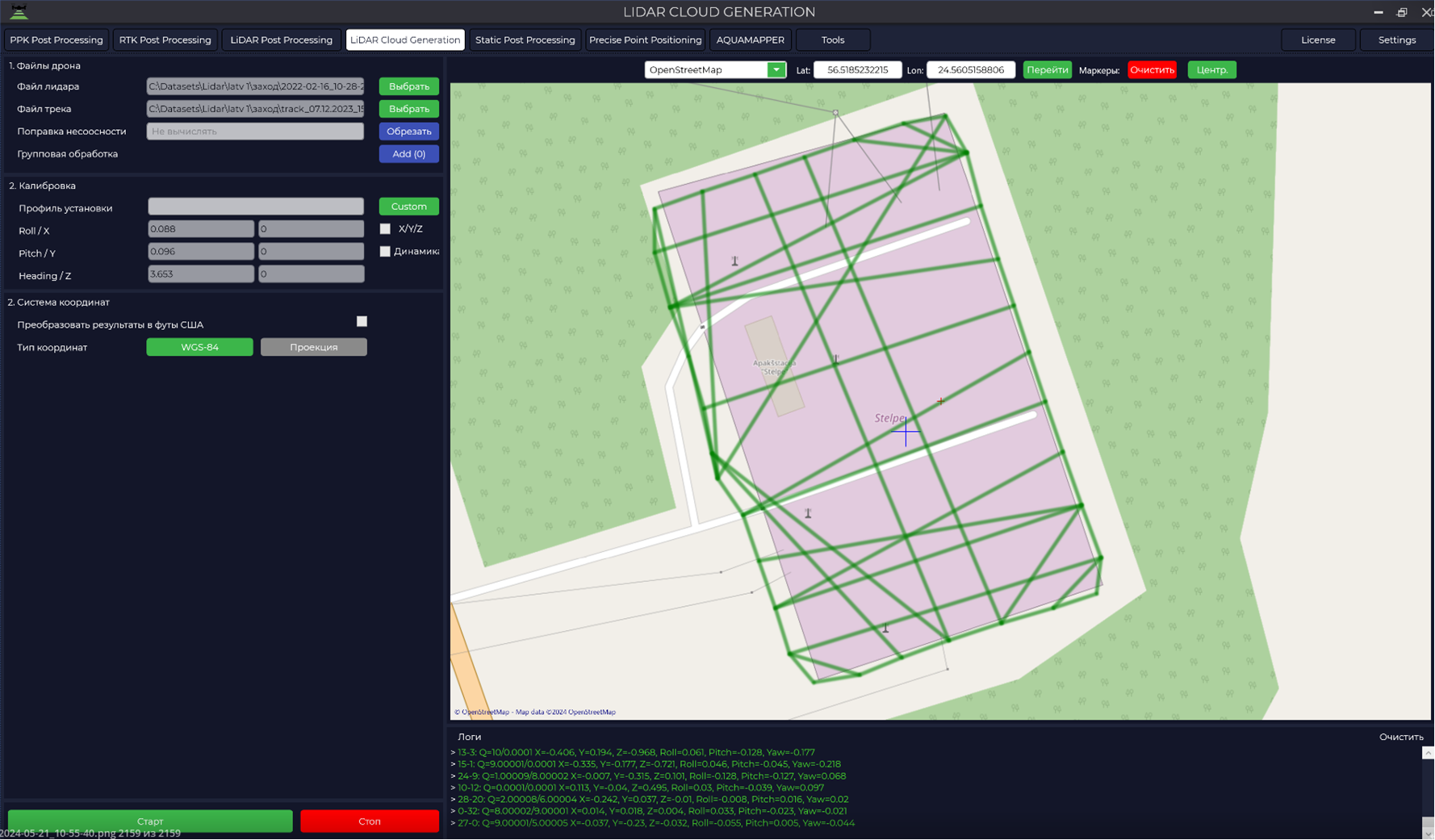The image size is (1435, 840).
Task: Select WGS-84 coordinate type
Action: click(199, 347)
